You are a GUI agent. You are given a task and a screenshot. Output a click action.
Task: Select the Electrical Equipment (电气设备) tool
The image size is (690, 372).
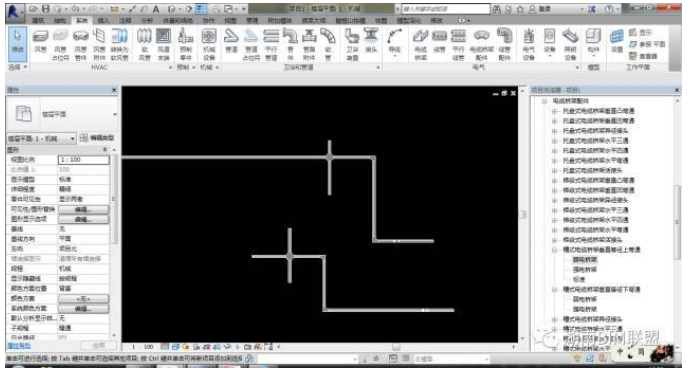click(x=529, y=44)
